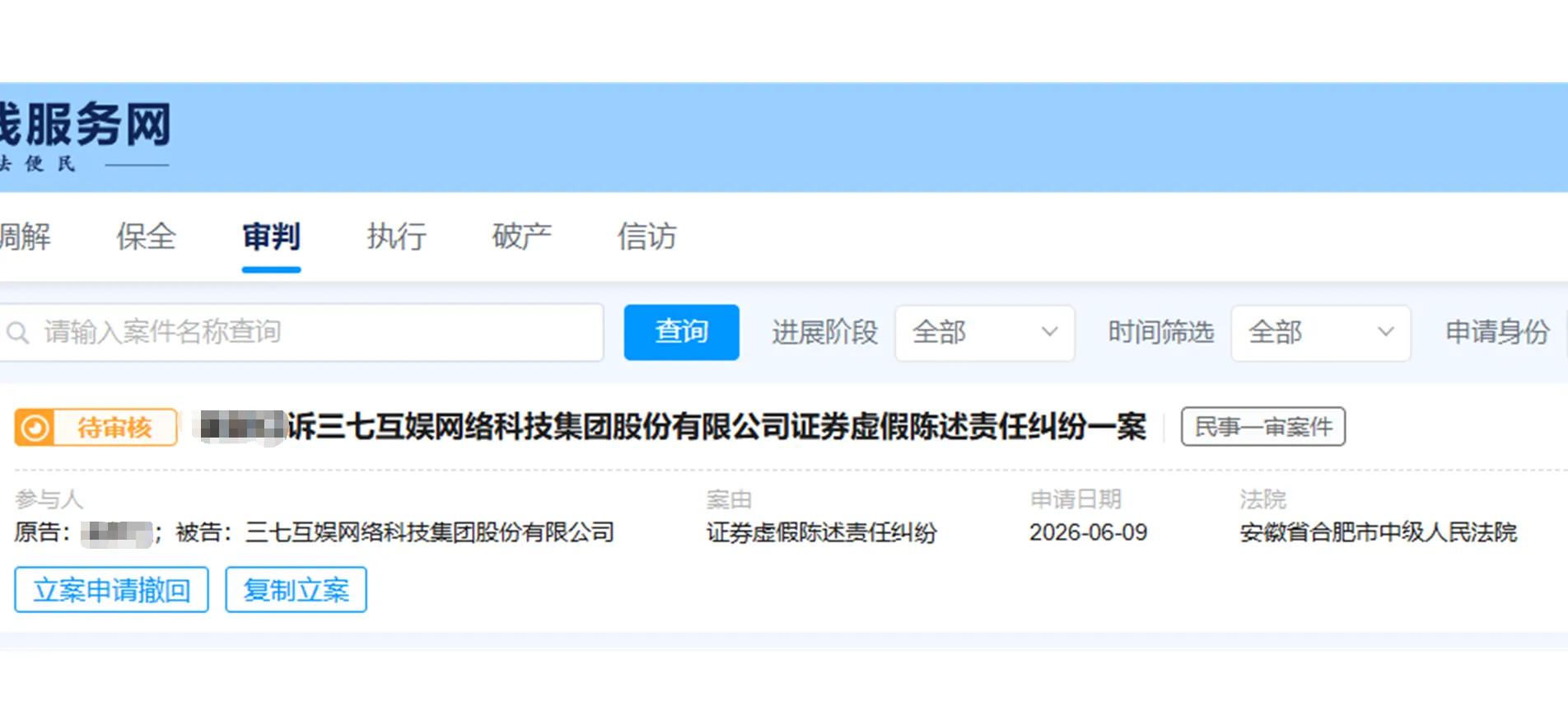The height and width of the screenshot is (721, 1568).
Task: Expand the 进展阶段 dropdown
Action: pos(984,332)
